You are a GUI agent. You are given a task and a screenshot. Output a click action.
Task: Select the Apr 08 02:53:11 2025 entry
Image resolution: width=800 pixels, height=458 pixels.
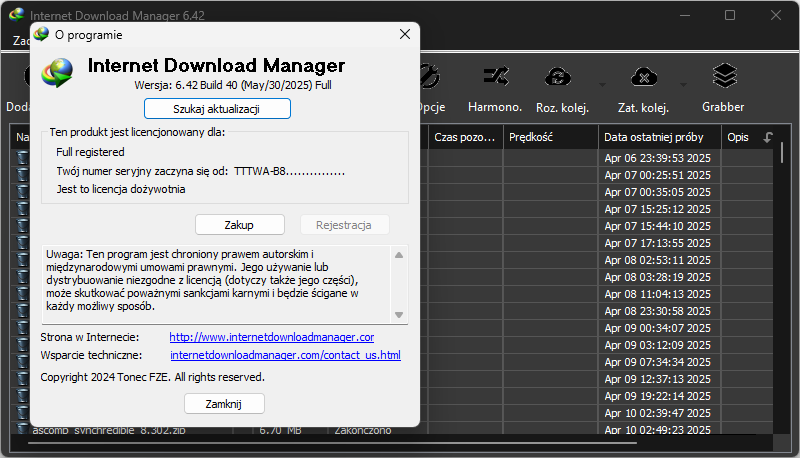coord(658,260)
